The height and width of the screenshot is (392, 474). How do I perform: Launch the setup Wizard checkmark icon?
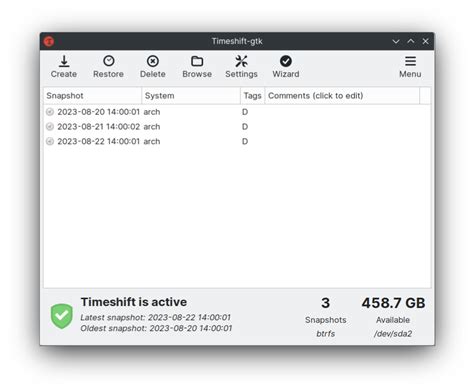click(286, 61)
